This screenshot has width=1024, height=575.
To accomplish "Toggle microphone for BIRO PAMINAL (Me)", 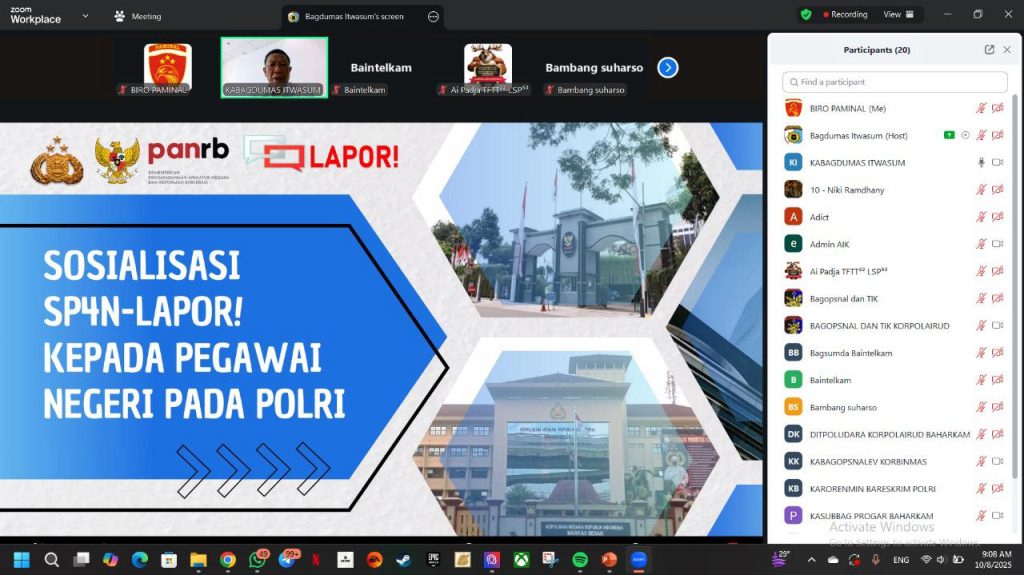I will coord(981,109).
